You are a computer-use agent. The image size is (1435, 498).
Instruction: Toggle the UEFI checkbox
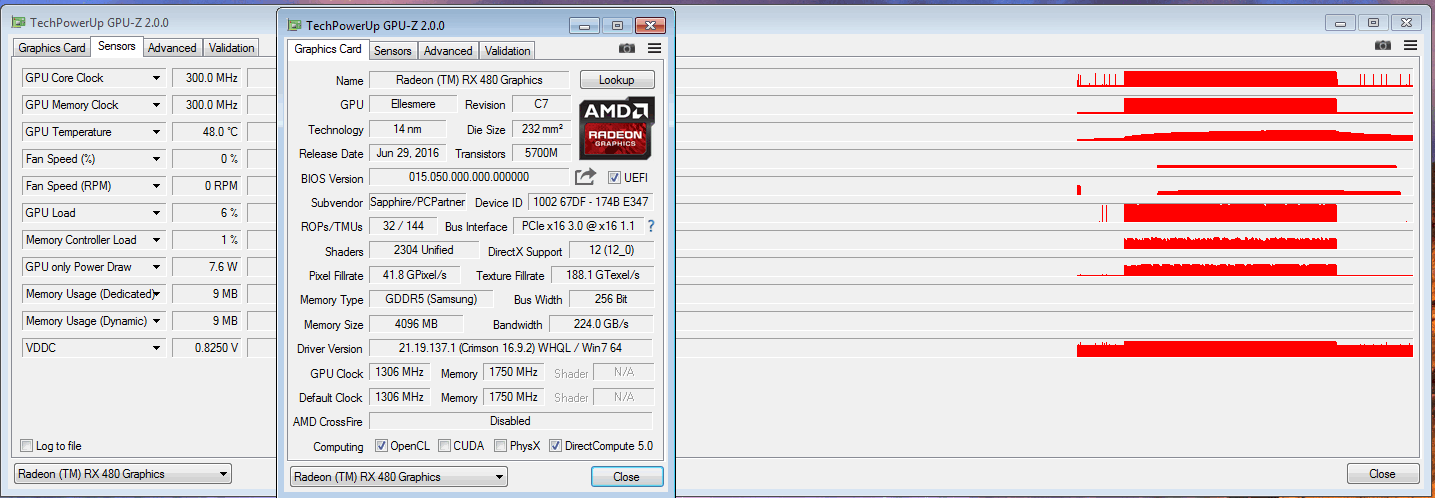pyautogui.click(x=615, y=178)
